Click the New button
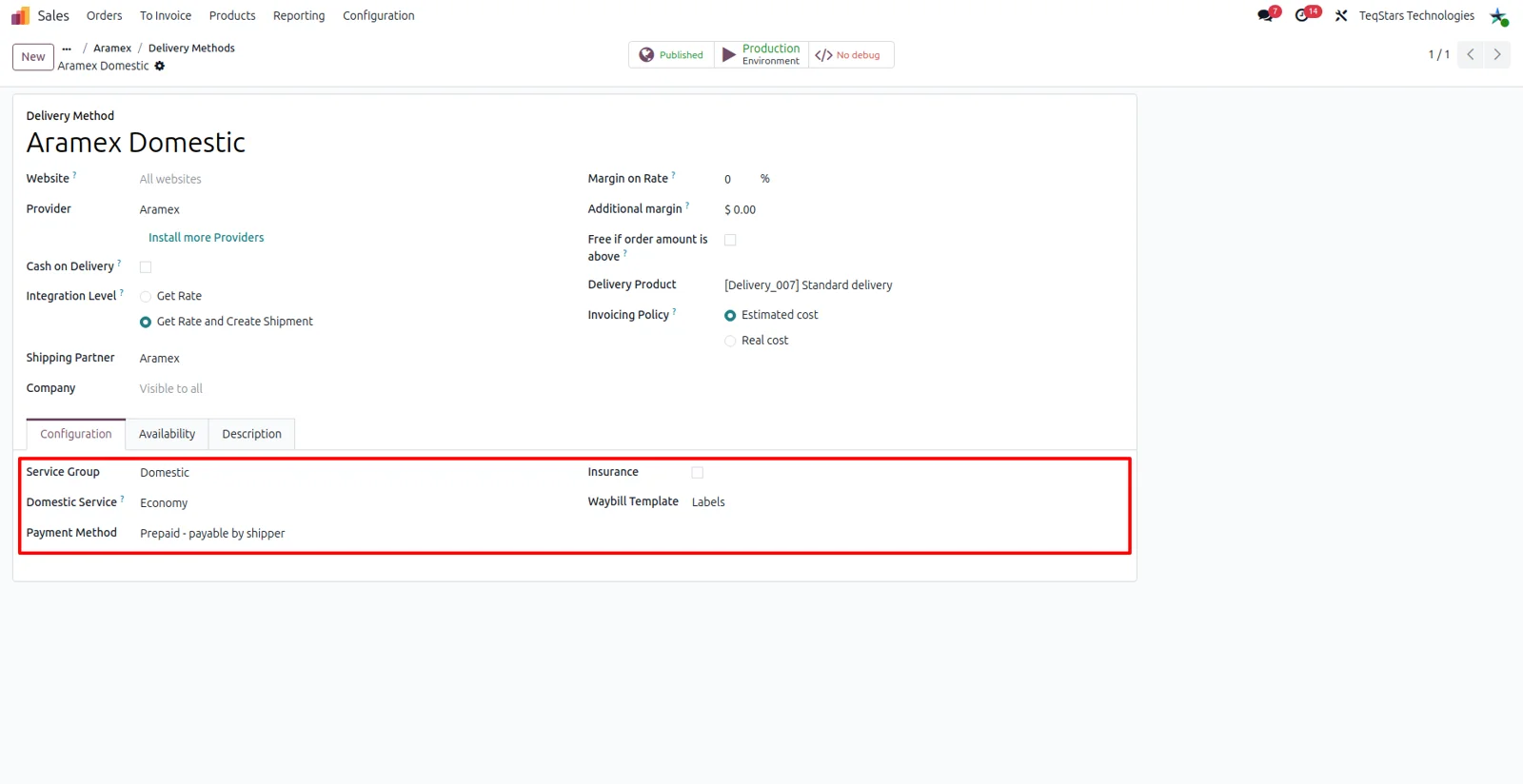 (x=33, y=57)
